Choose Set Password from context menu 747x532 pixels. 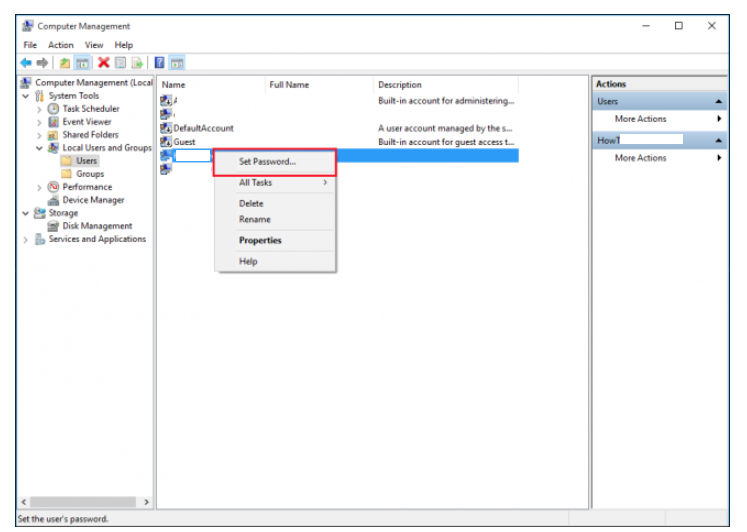tap(275, 162)
